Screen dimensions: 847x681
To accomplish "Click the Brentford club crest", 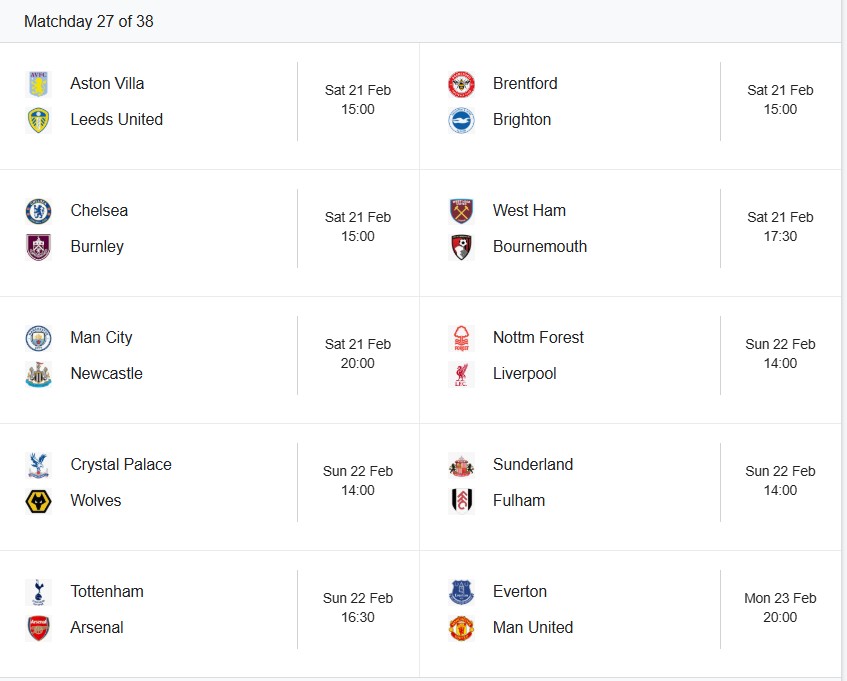I will [461, 84].
